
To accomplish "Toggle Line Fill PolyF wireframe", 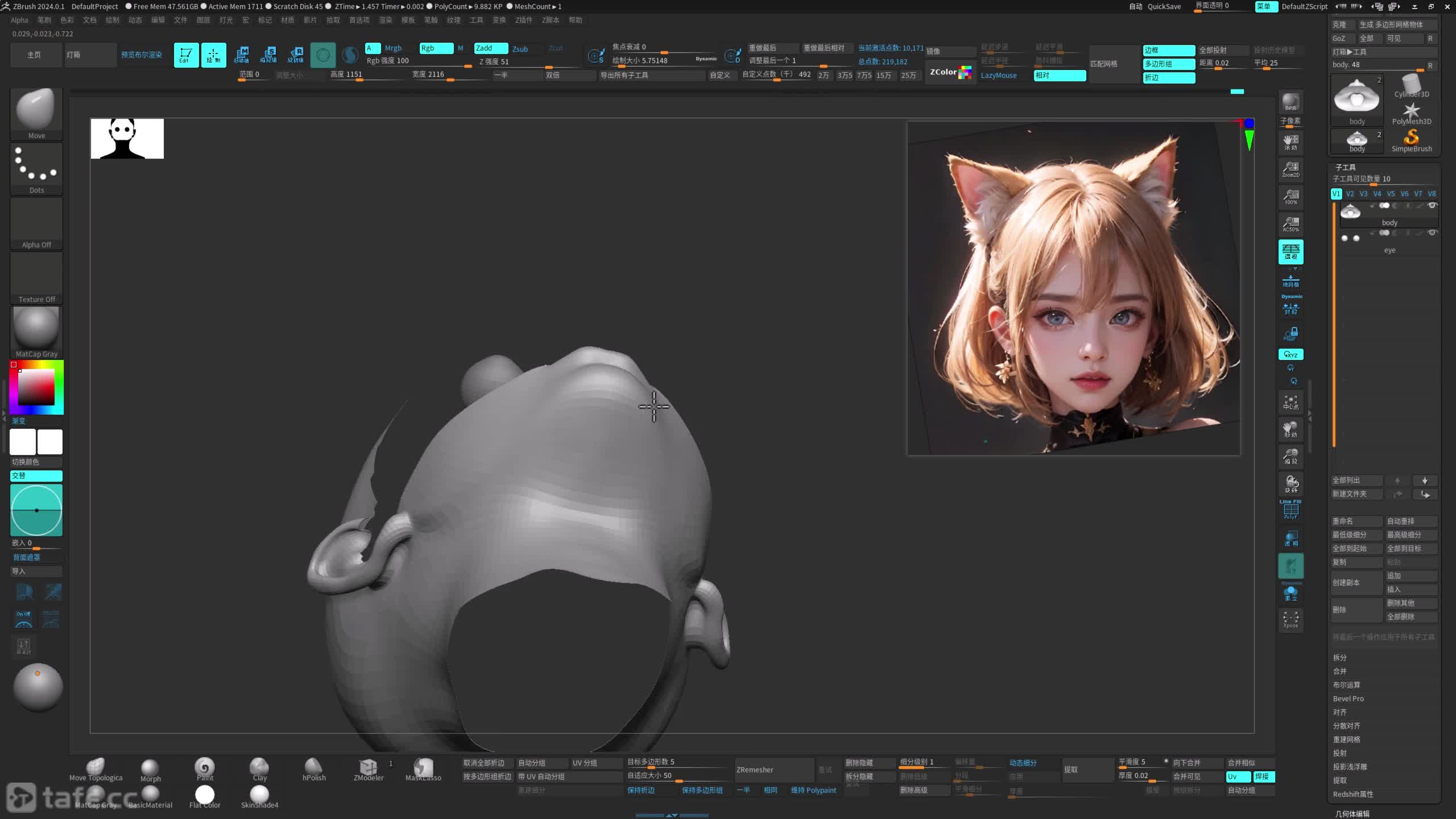I will 1290,510.
